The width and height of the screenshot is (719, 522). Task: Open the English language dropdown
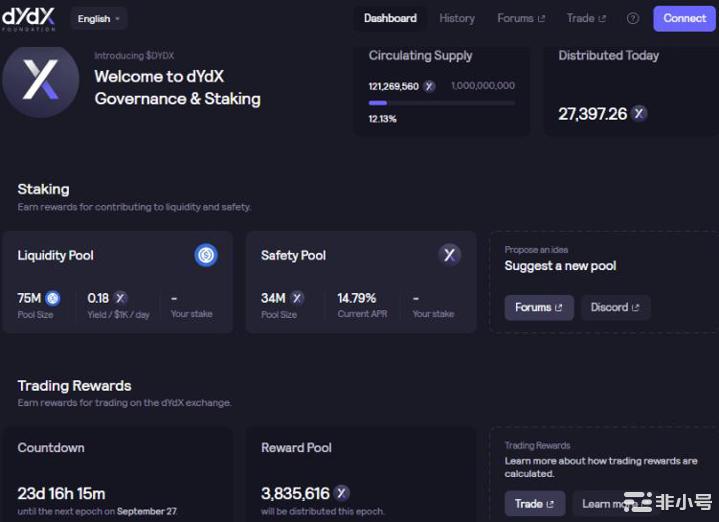pyautogui.click(x=99, y=18)
